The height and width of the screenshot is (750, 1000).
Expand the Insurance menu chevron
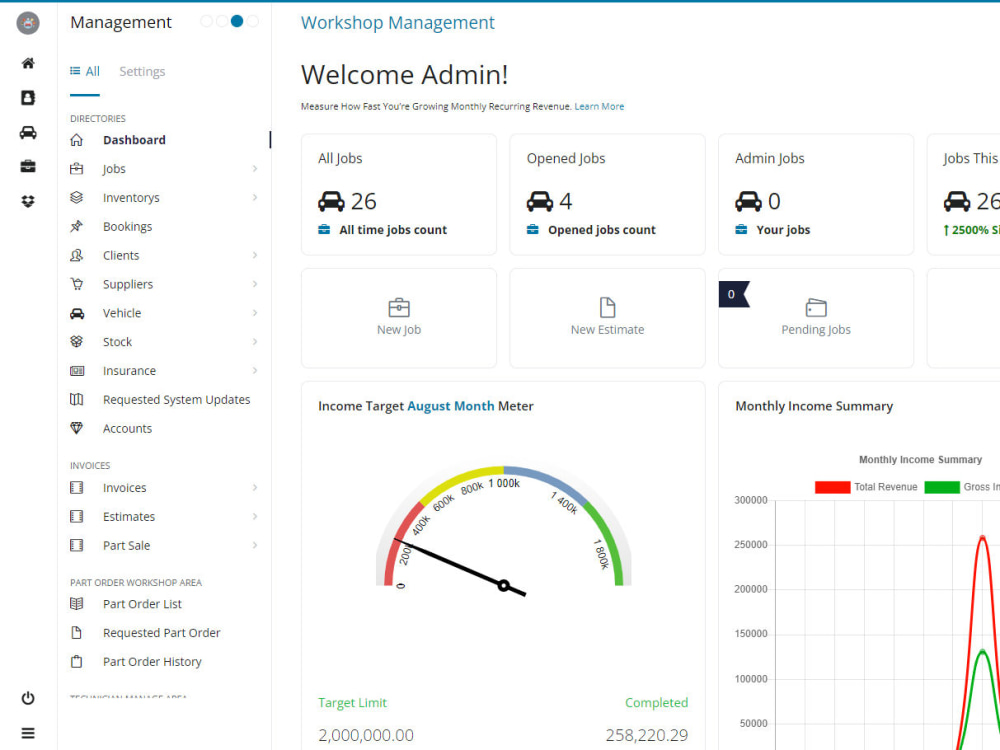[x=254, y=371]
